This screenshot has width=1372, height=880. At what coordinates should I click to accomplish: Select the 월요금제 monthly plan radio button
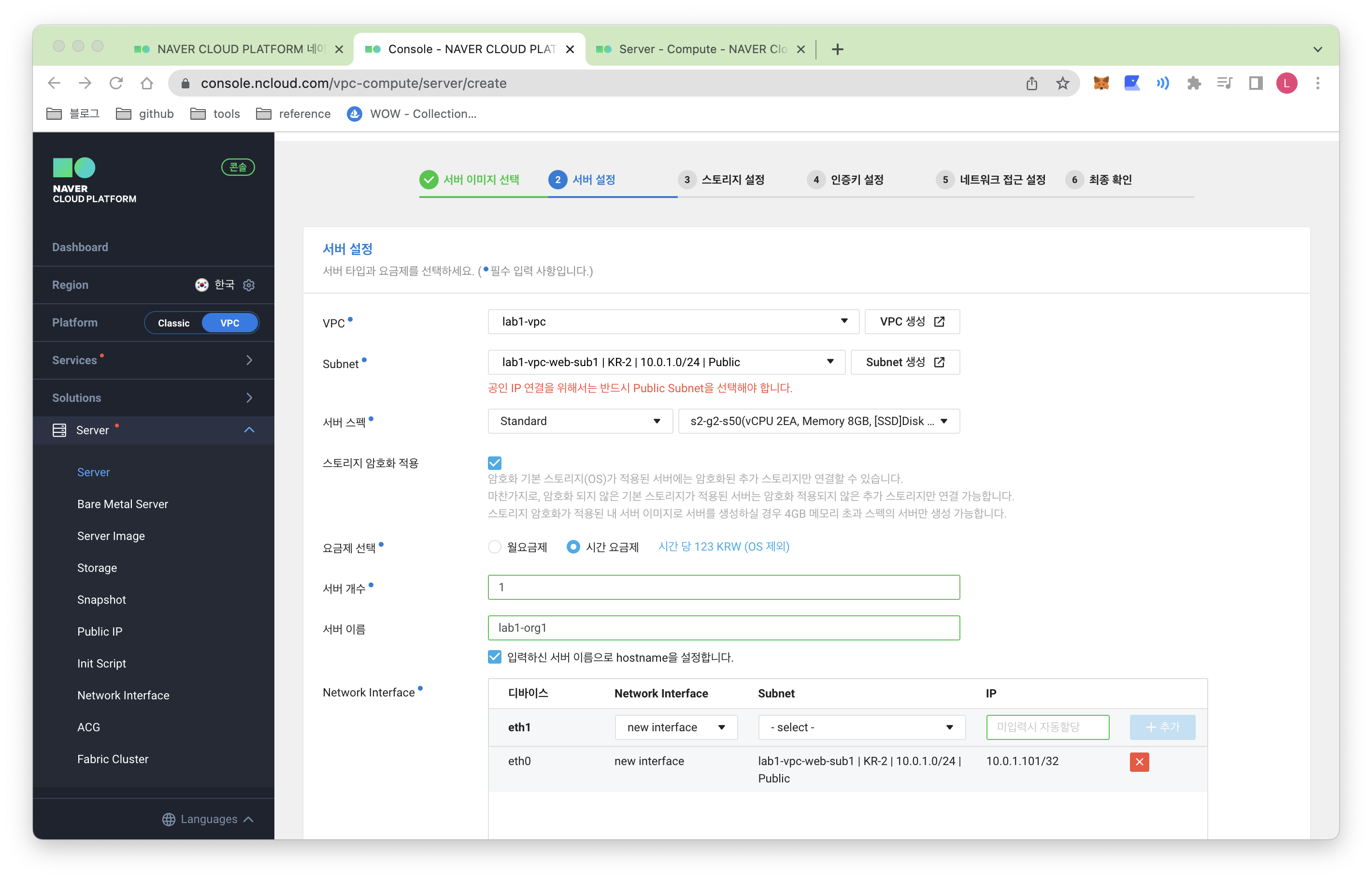pos(494,547)
